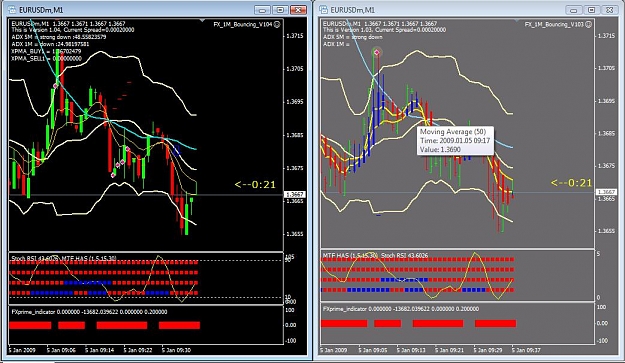The image size is (625, 363).
Task: Click '5 Jan 09:06' on left time axis
Action: [x=61, y=350]
